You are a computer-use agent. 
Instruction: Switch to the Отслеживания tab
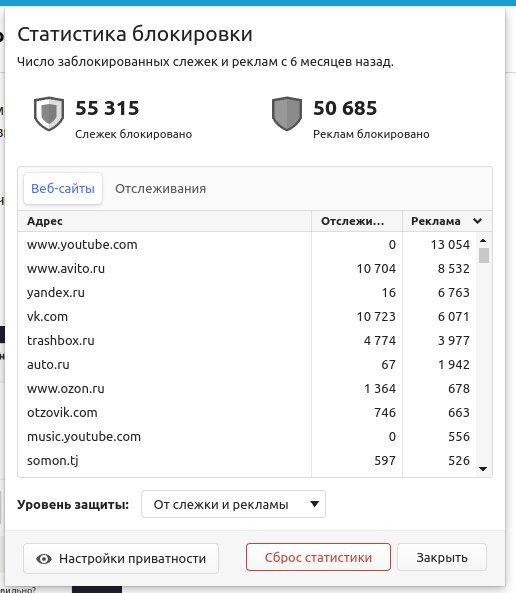pos(160,188)
